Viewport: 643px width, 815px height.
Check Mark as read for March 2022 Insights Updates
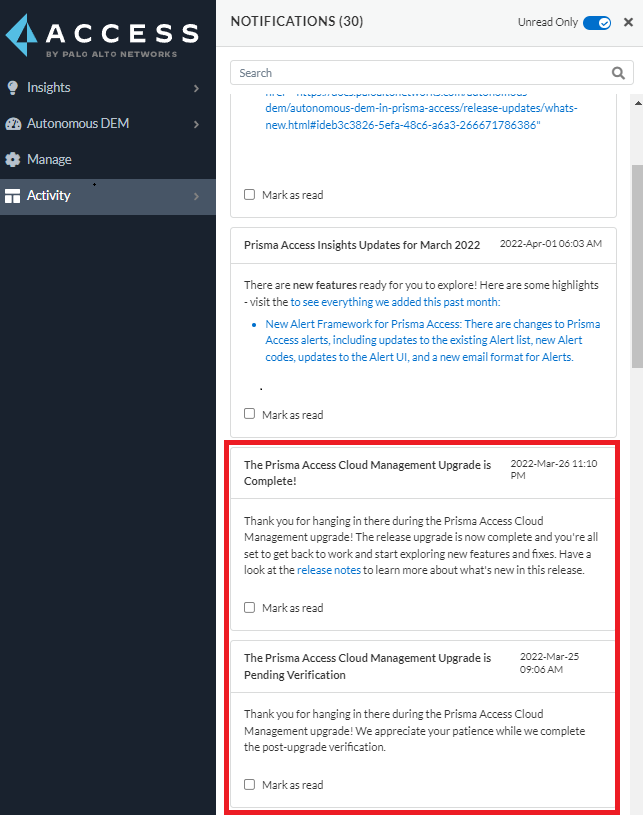250,414
